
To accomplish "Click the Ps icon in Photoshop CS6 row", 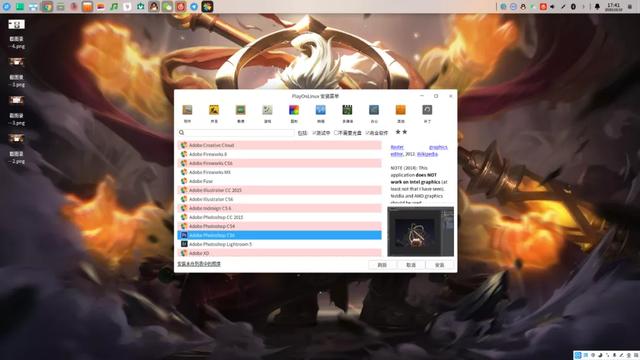I will tap(184, 235).
